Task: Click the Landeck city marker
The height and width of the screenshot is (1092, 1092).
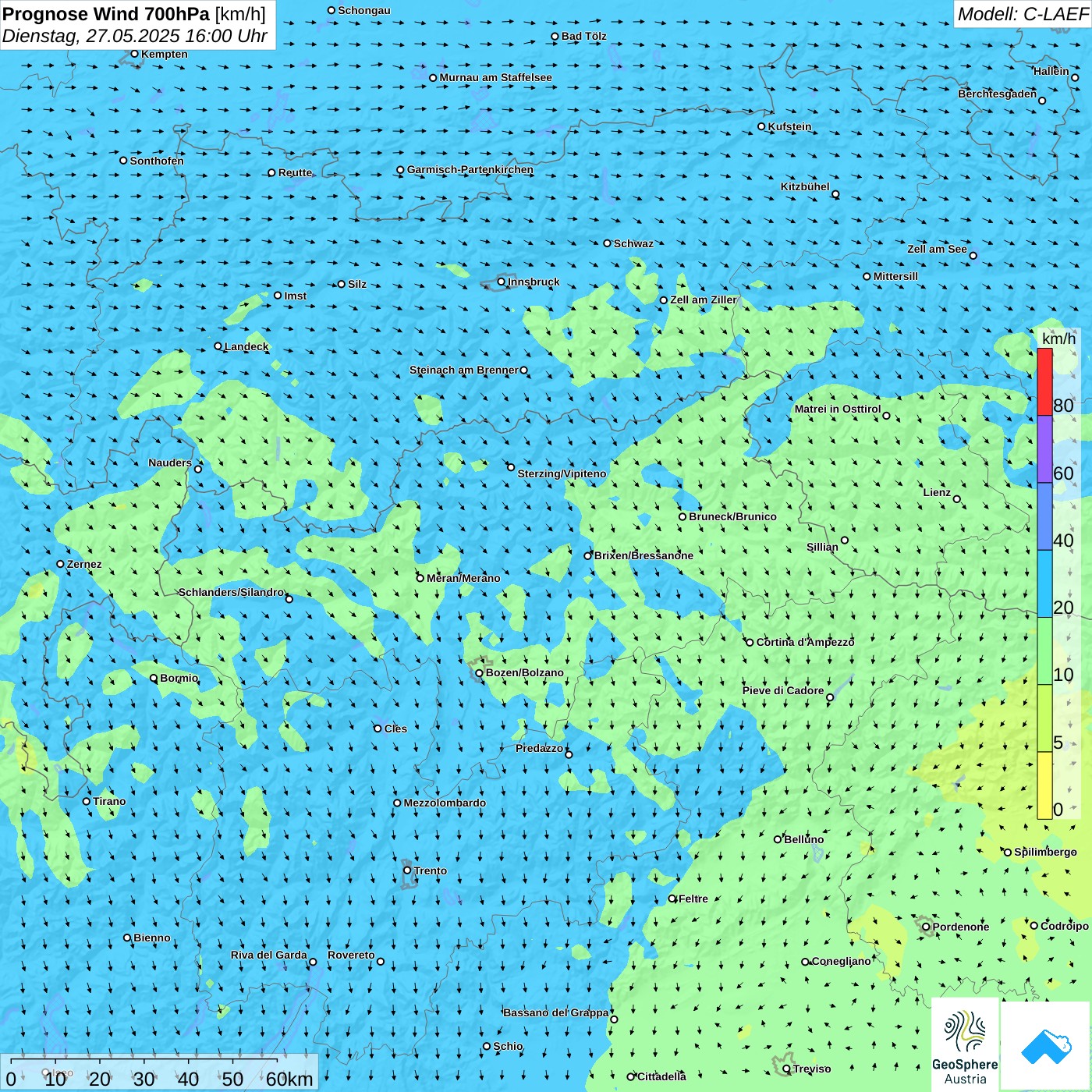Action: coord(218,346)
